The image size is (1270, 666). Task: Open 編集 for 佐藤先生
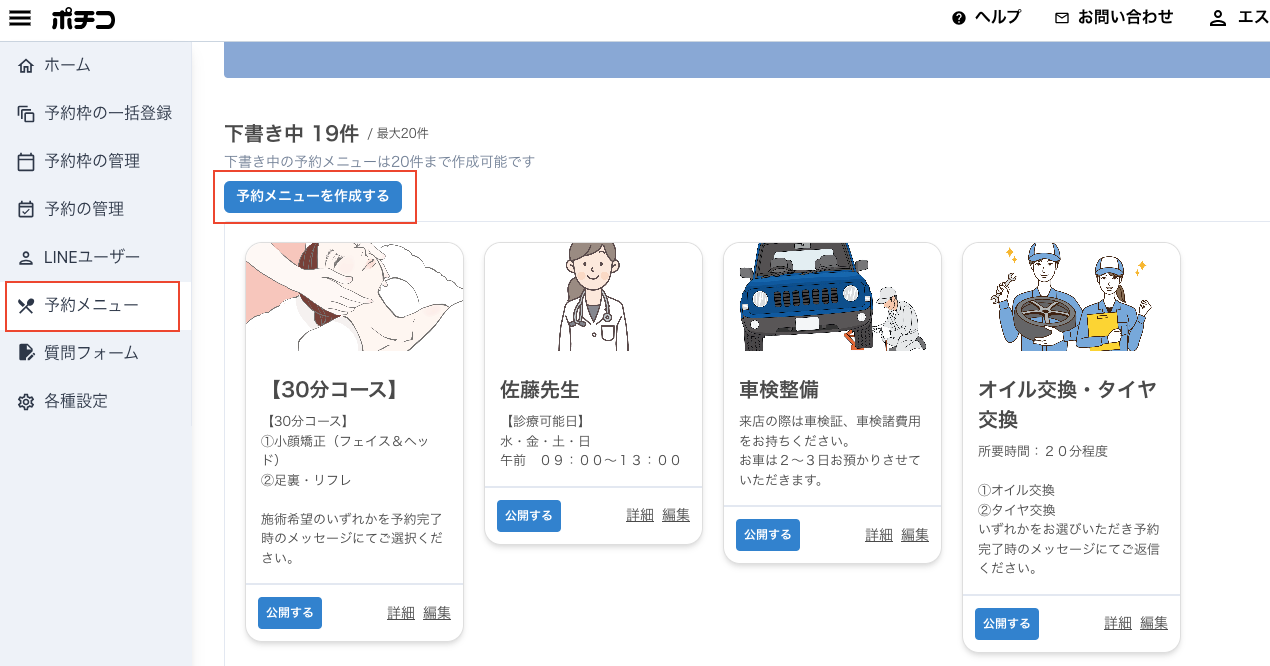(676, 516)
